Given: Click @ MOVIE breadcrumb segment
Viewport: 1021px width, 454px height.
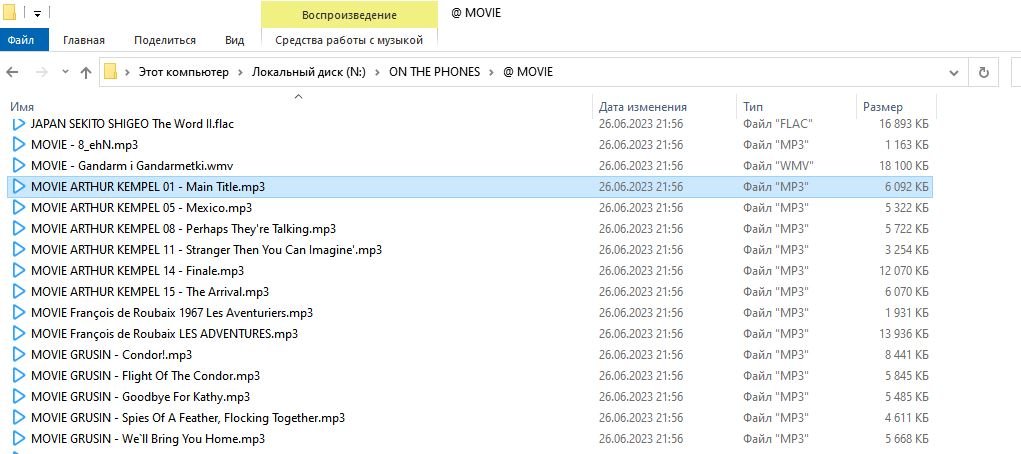Looking at the screenshot, I should coord(528,72).
